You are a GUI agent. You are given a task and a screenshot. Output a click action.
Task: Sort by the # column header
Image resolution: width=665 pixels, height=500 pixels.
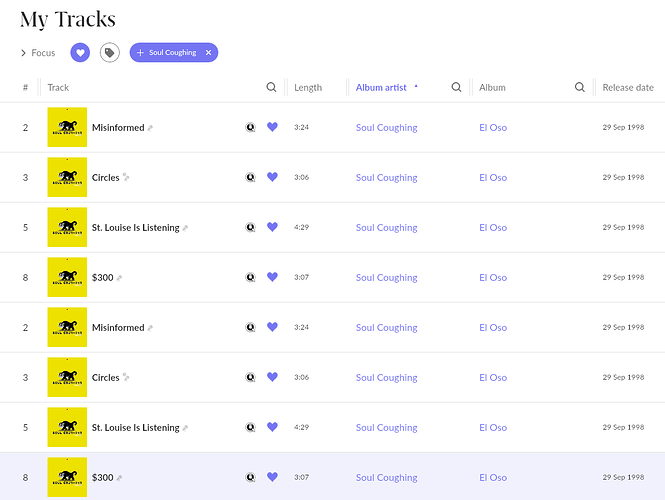click(25, 87)
